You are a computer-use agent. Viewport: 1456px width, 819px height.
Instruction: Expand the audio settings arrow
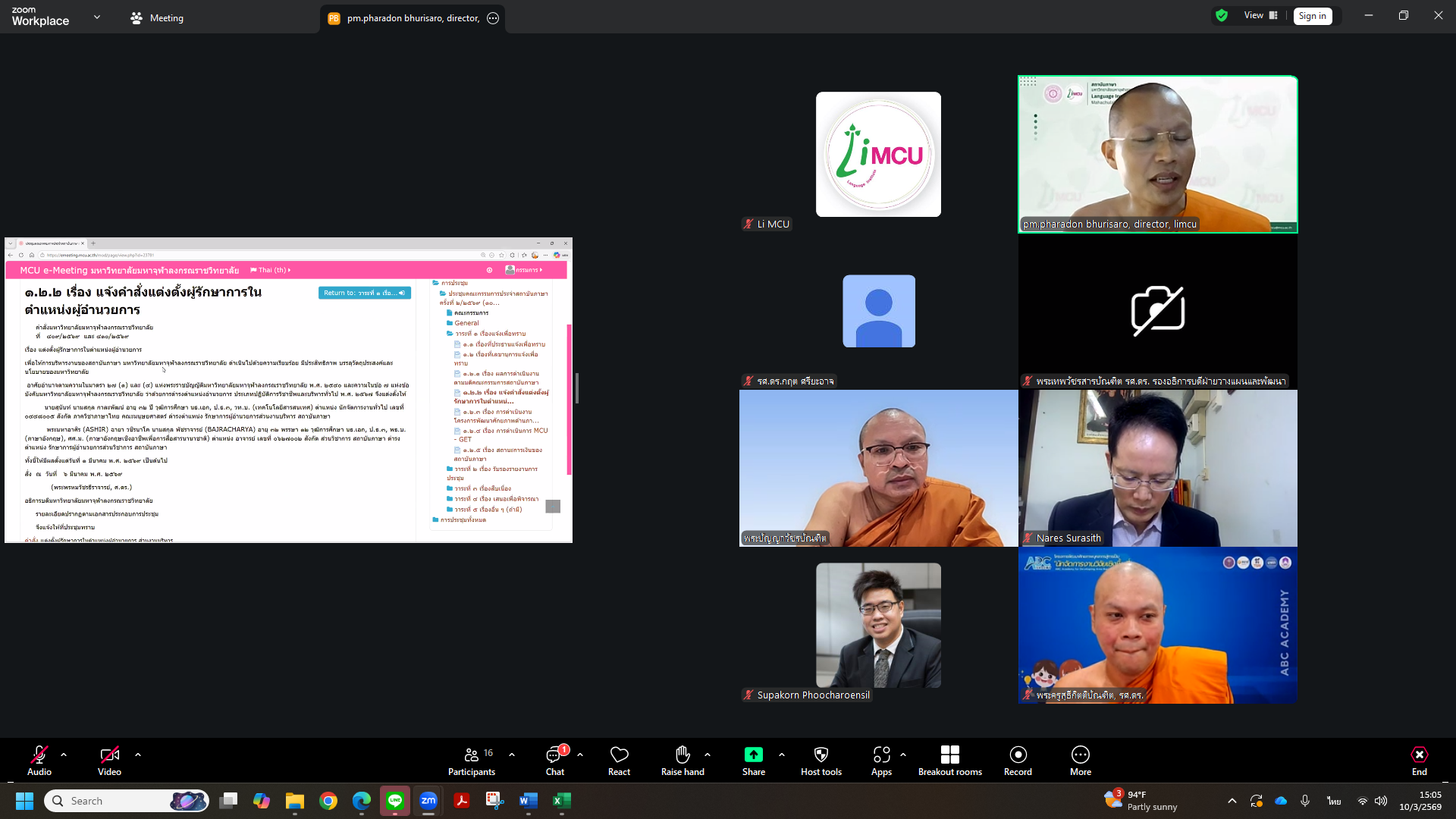[64, 755]
